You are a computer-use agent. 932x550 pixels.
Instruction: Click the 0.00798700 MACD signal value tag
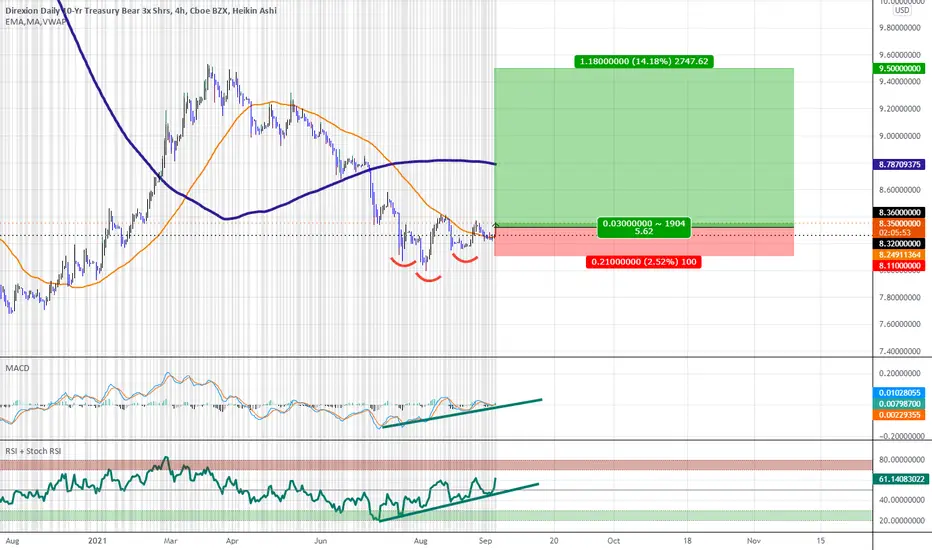pos(900,404)
